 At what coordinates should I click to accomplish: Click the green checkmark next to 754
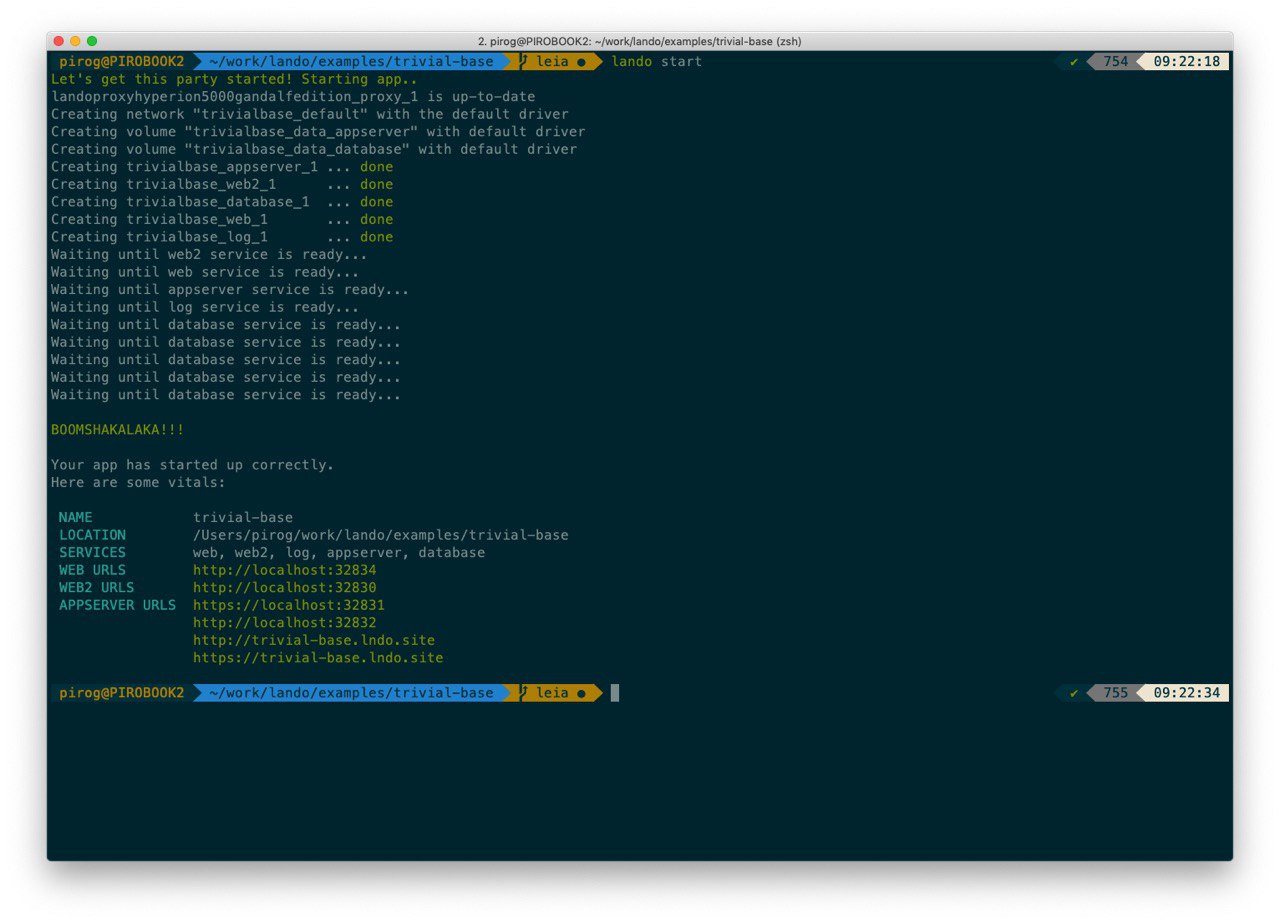tap(1074, 62)
